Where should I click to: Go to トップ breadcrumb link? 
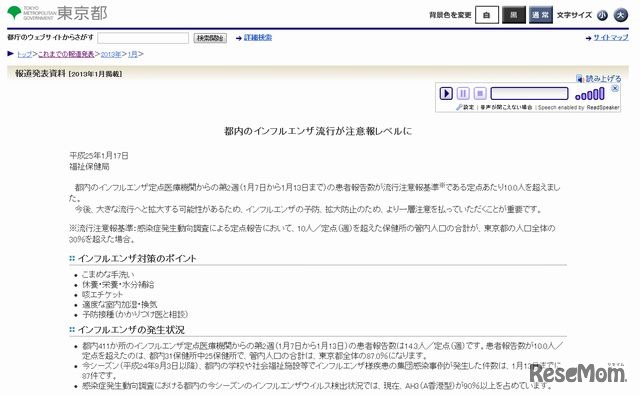[x=24, y=54]
